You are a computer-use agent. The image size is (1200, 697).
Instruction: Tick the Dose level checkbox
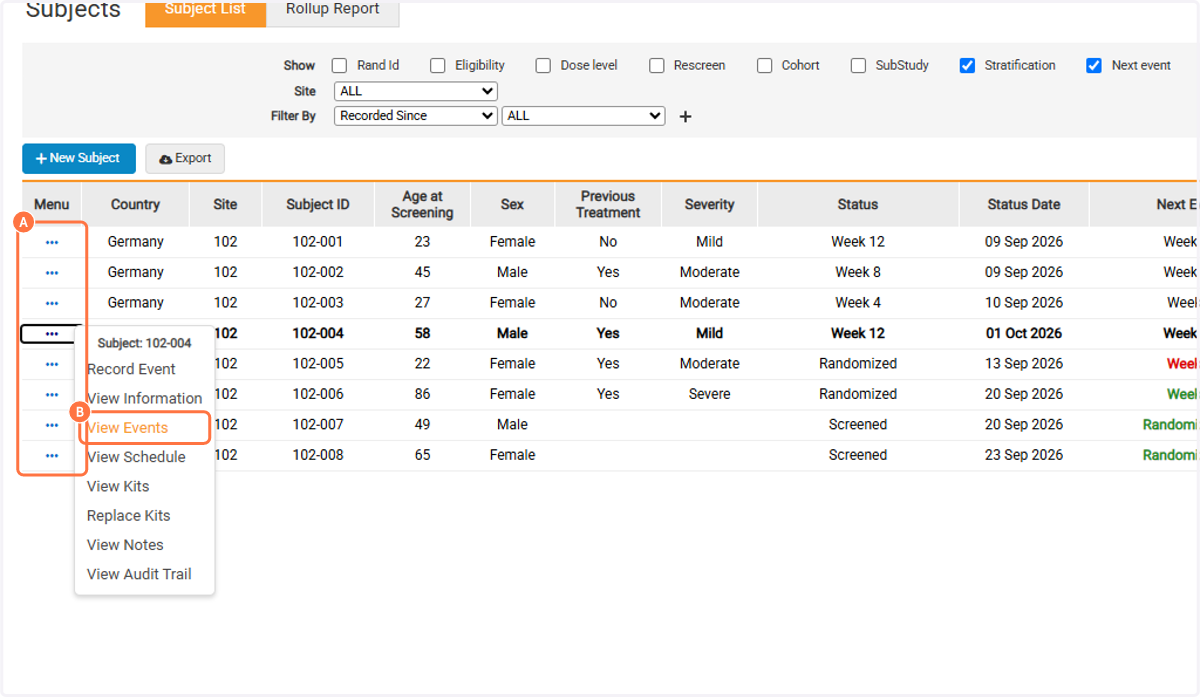pos(543,66)
